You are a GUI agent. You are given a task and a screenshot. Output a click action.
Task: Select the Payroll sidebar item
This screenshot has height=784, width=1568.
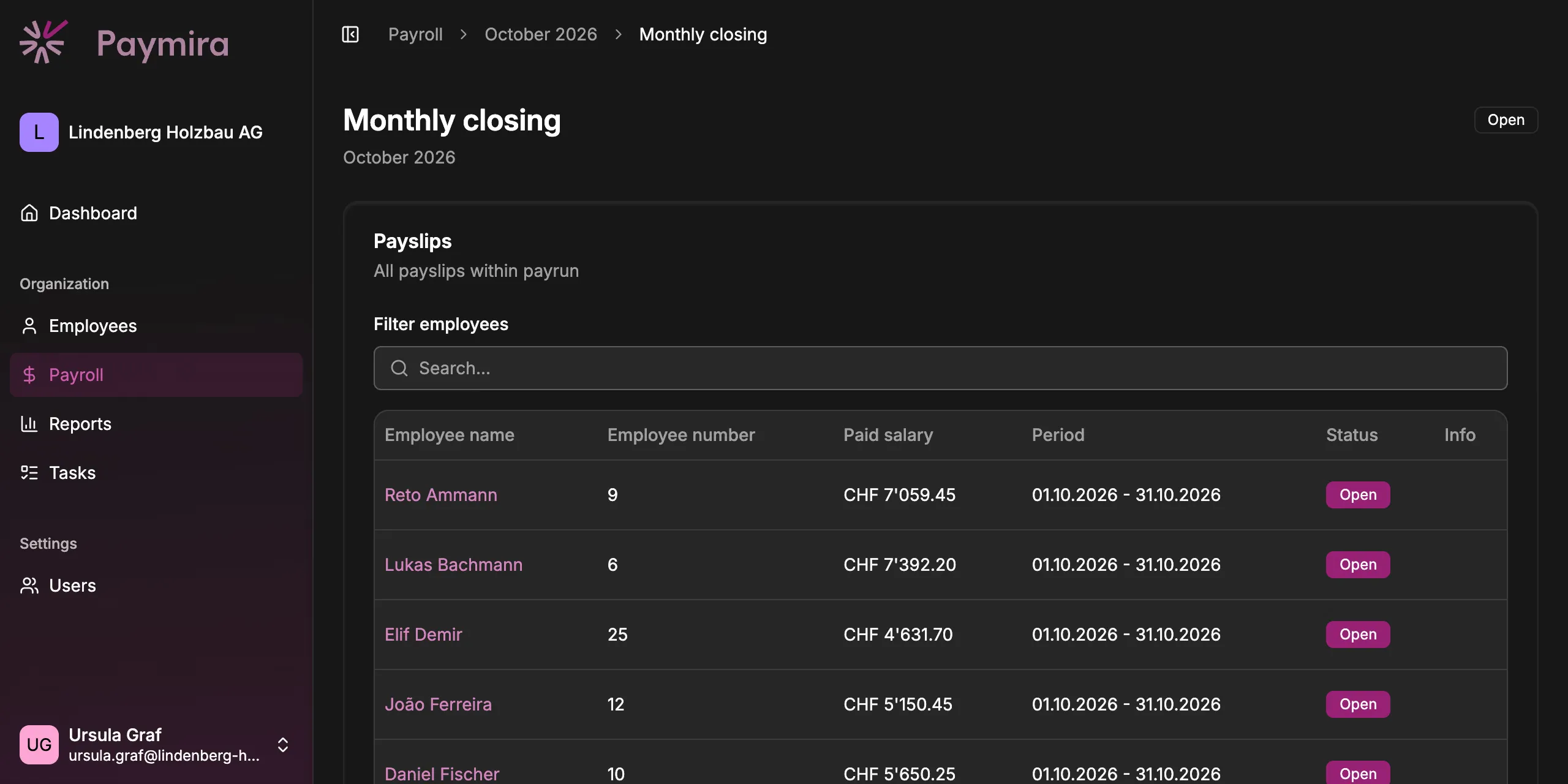156,375
